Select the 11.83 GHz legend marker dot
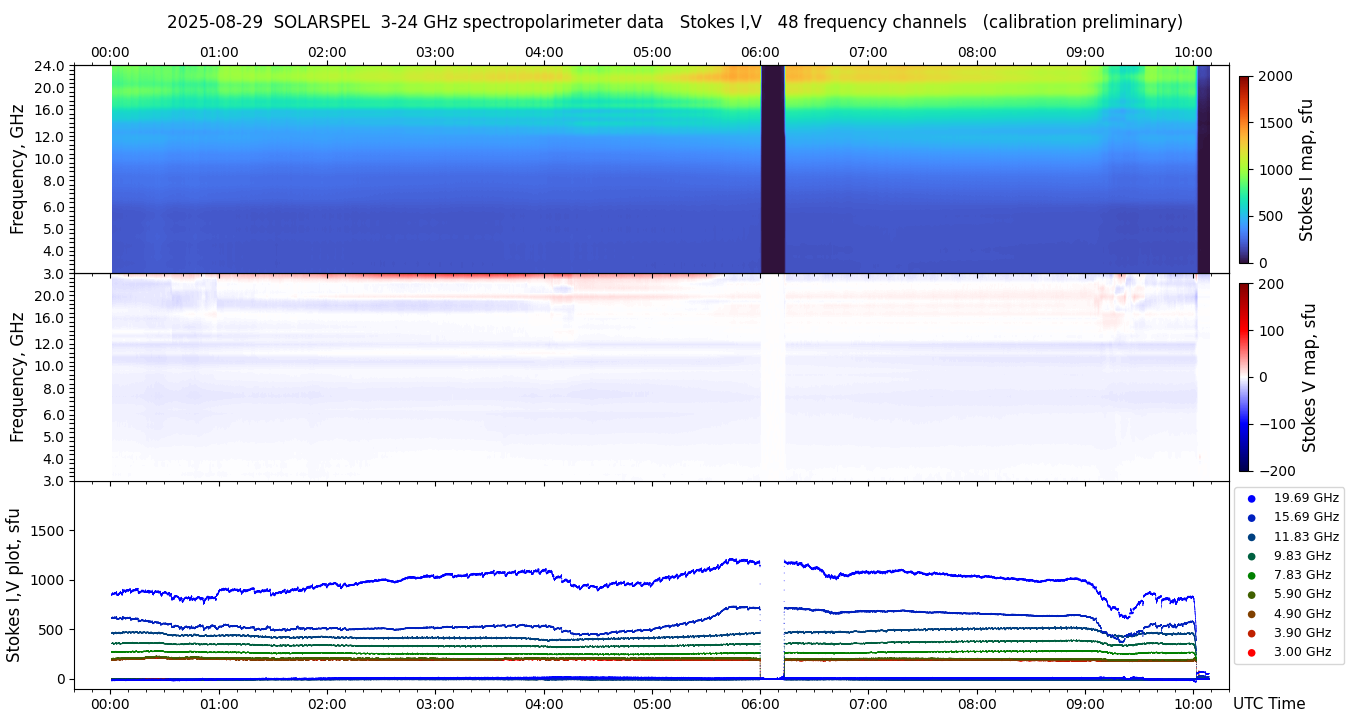Screen dimensions: 1350x725 pyautogui.click(x=1251, y=537)
